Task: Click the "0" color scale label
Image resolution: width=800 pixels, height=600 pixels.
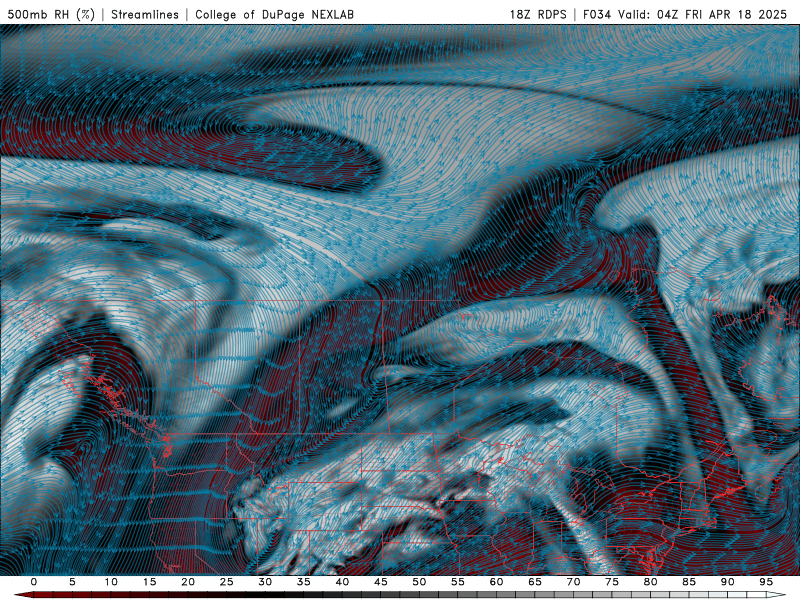Action: coord(34,582)
